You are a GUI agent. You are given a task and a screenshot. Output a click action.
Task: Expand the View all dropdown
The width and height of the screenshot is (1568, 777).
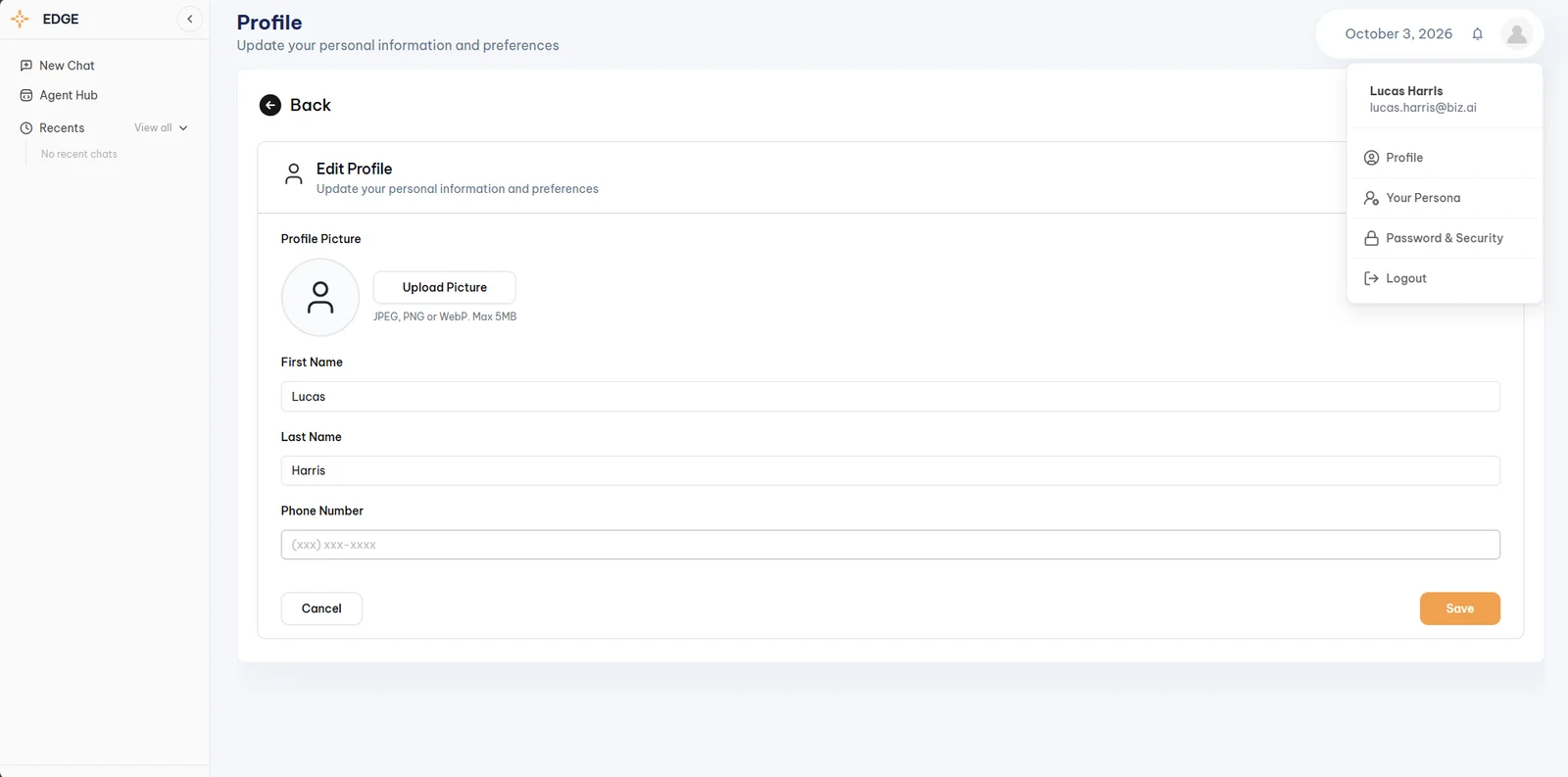161,128
